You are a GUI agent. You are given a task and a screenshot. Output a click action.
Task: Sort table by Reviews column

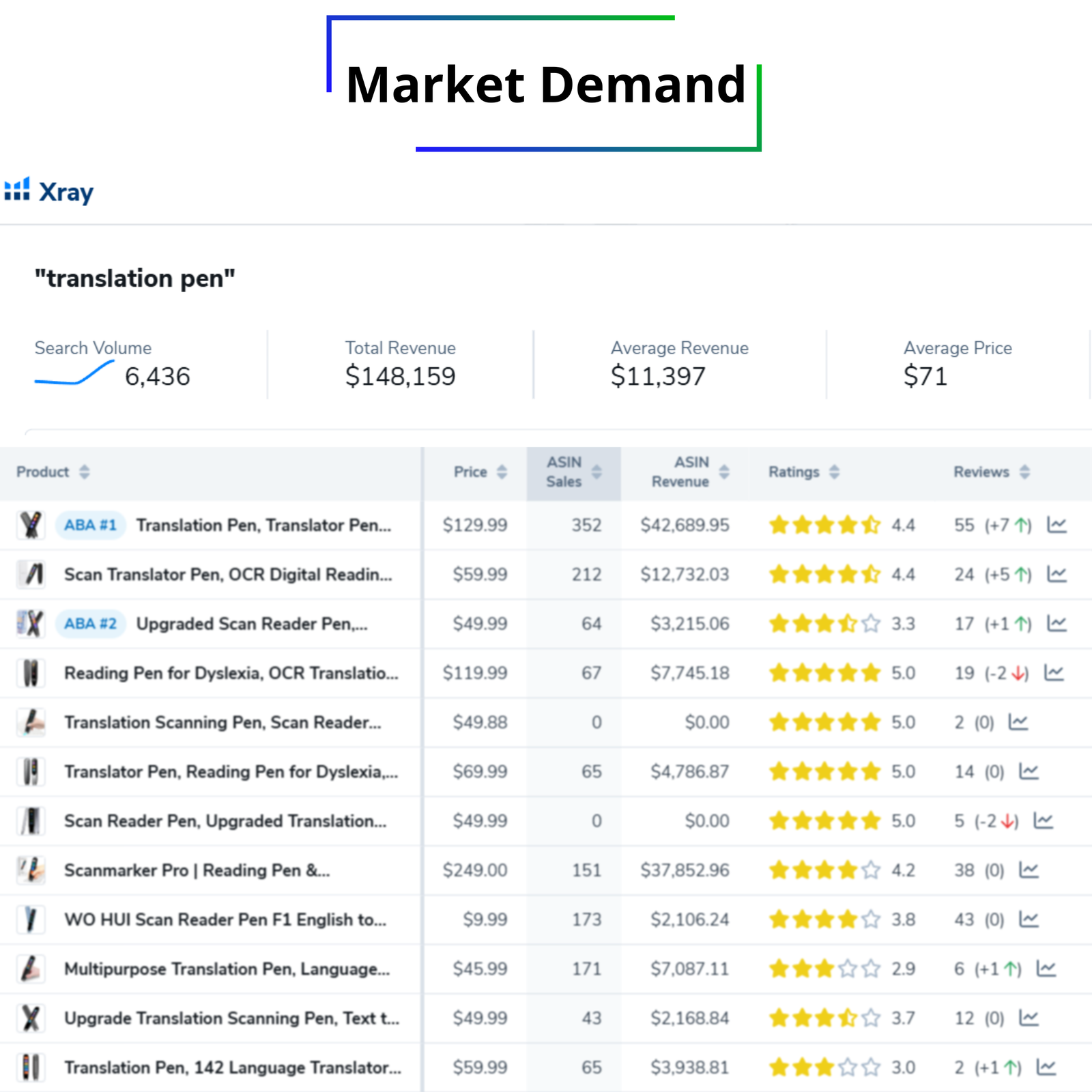[1024, 472]
